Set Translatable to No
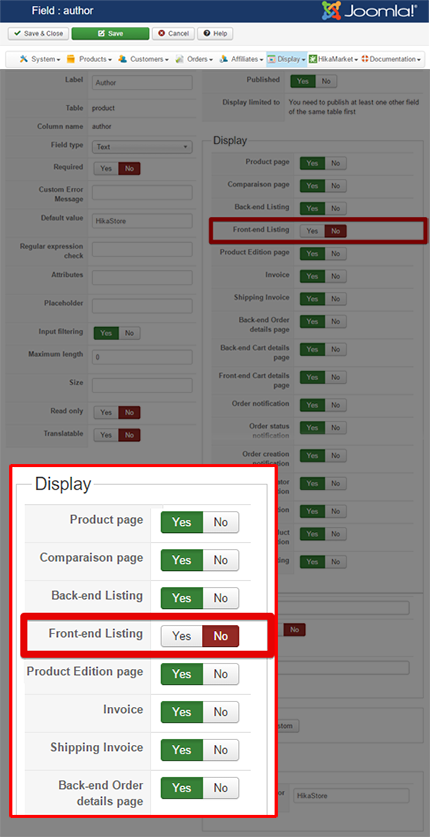 point(129,435)
